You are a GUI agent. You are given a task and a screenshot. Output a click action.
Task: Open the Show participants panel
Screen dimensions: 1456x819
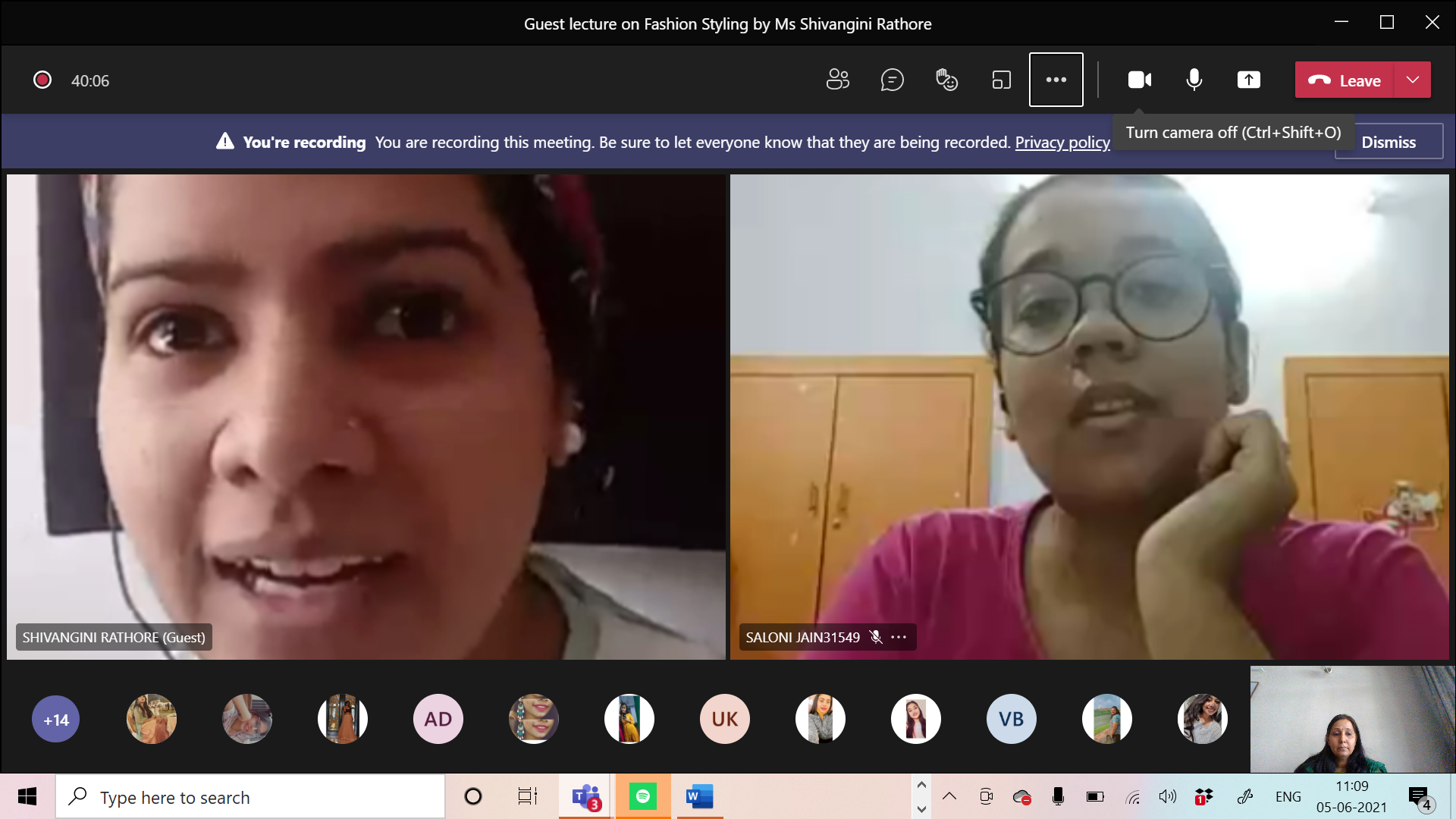(x=838, y=80)
